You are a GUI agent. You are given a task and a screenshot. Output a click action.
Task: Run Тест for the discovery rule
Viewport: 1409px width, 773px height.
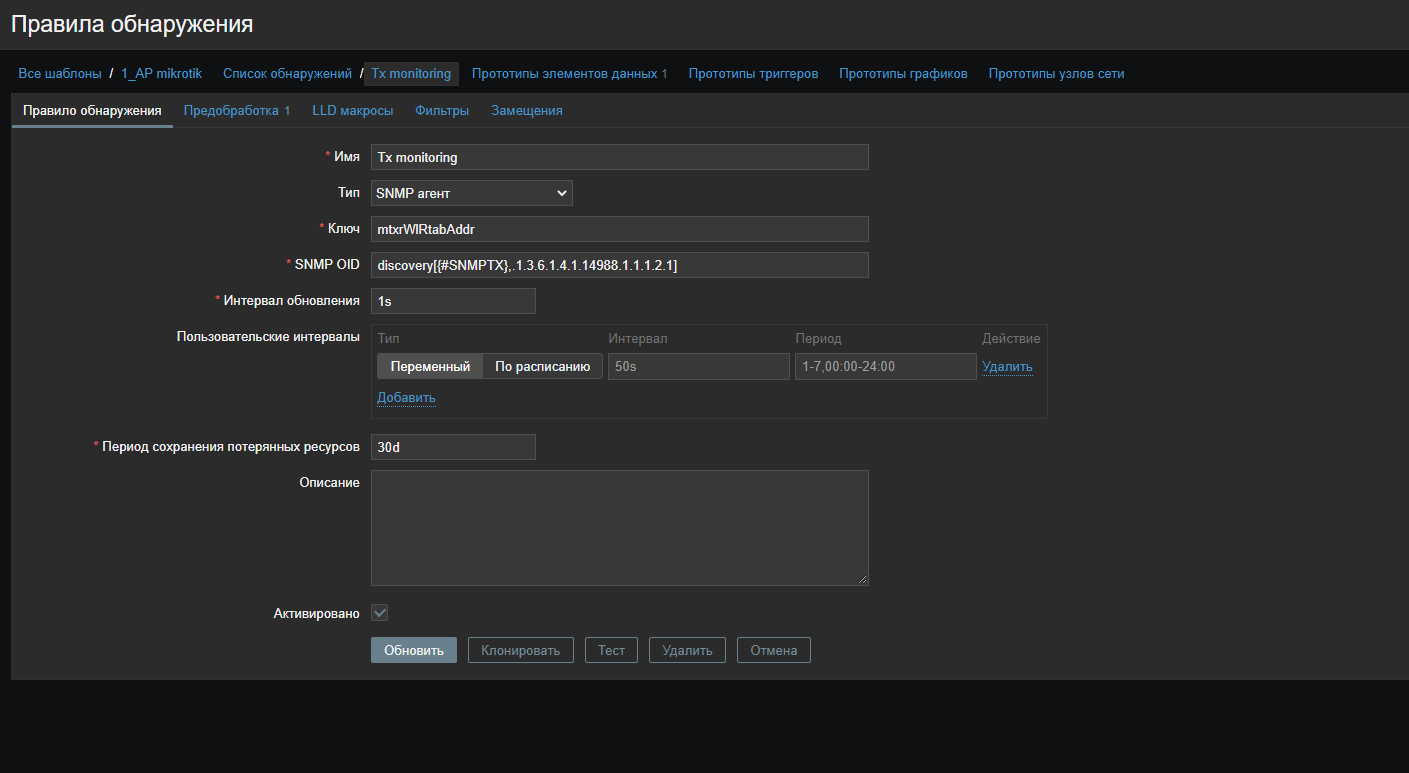point(611,651)
